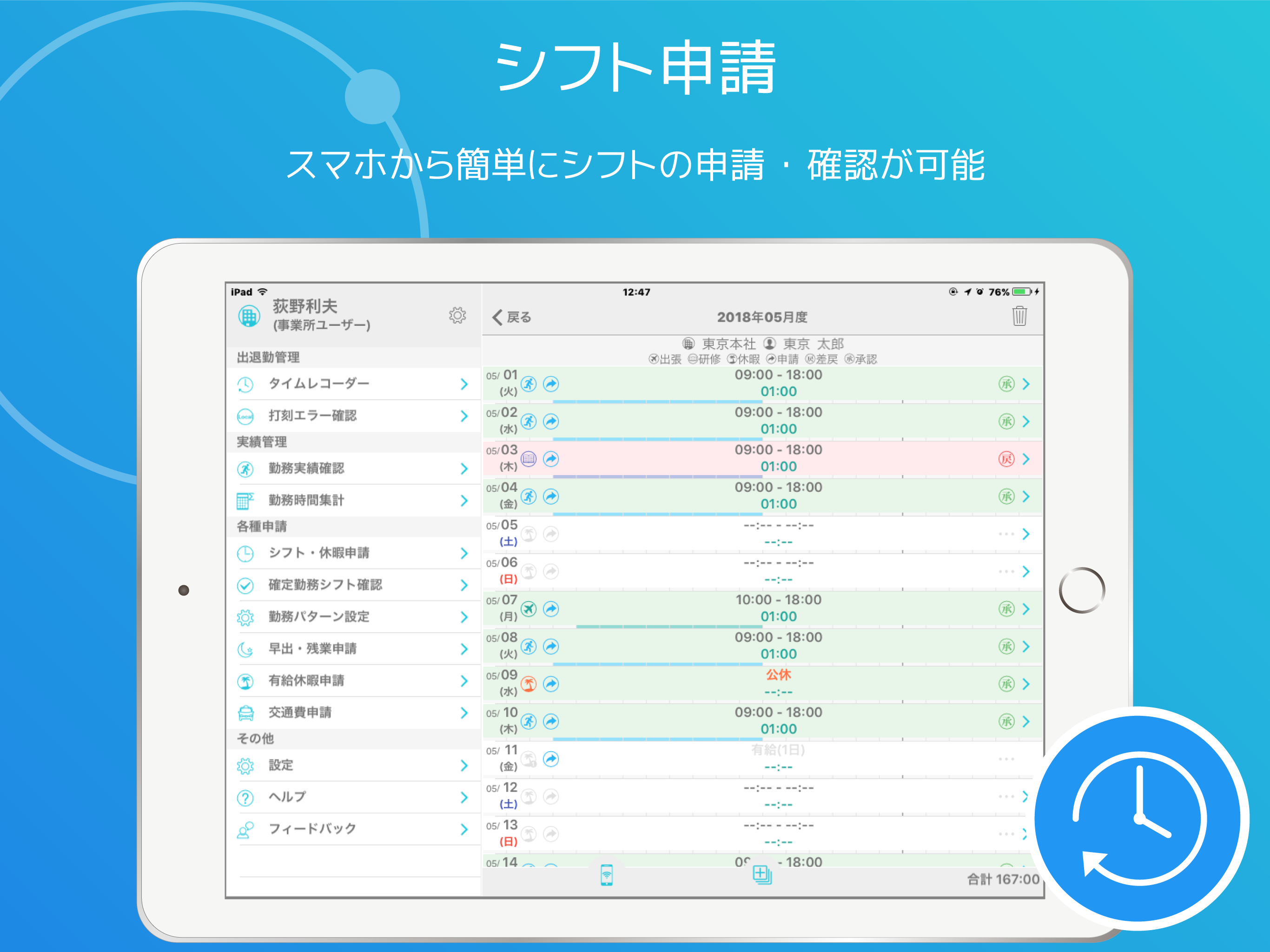This screenshot has height=952, width=1270.
Task: Open the settings gear beside the user name
Action: point(457,315)
